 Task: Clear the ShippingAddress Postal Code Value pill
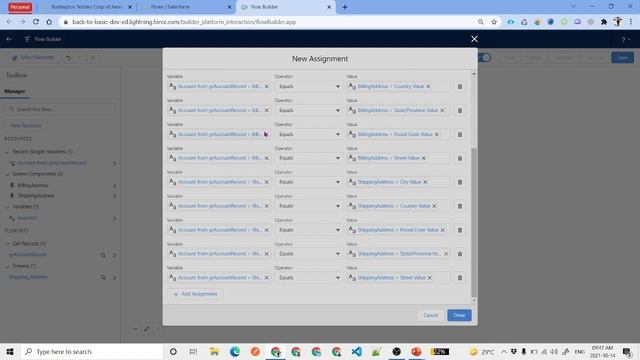[x=442, y=230]
